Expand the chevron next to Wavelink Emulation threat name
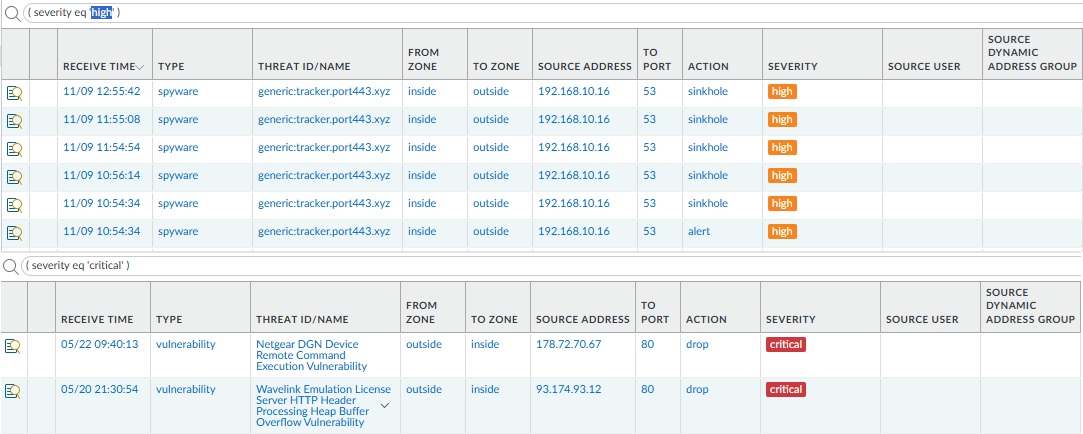Viewport: 1083px width, 434px height. click(385, 405)
